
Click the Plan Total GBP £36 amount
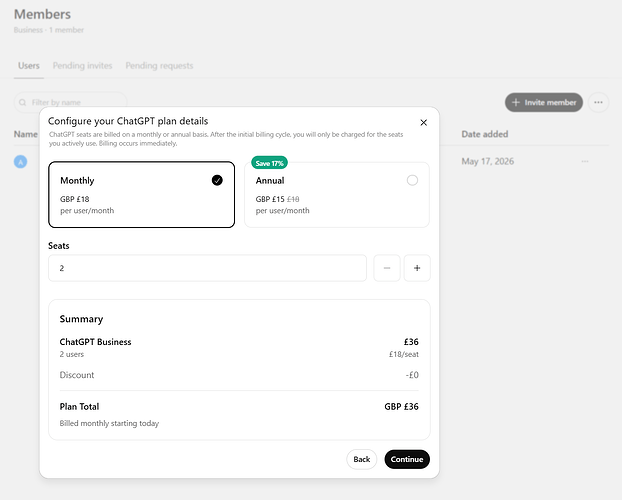401,406
